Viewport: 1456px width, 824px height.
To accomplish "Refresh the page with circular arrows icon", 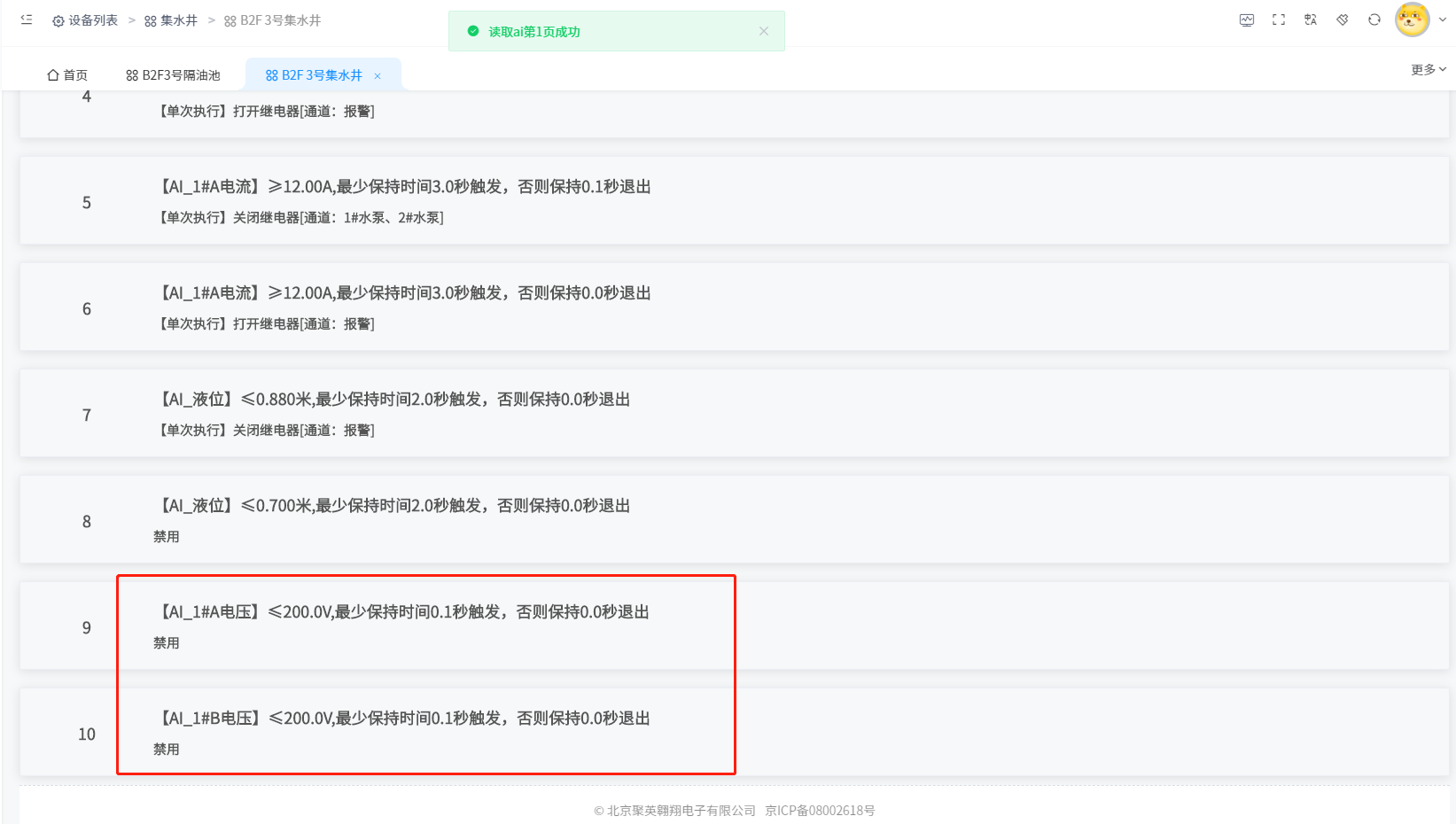I will (1374, 19).
